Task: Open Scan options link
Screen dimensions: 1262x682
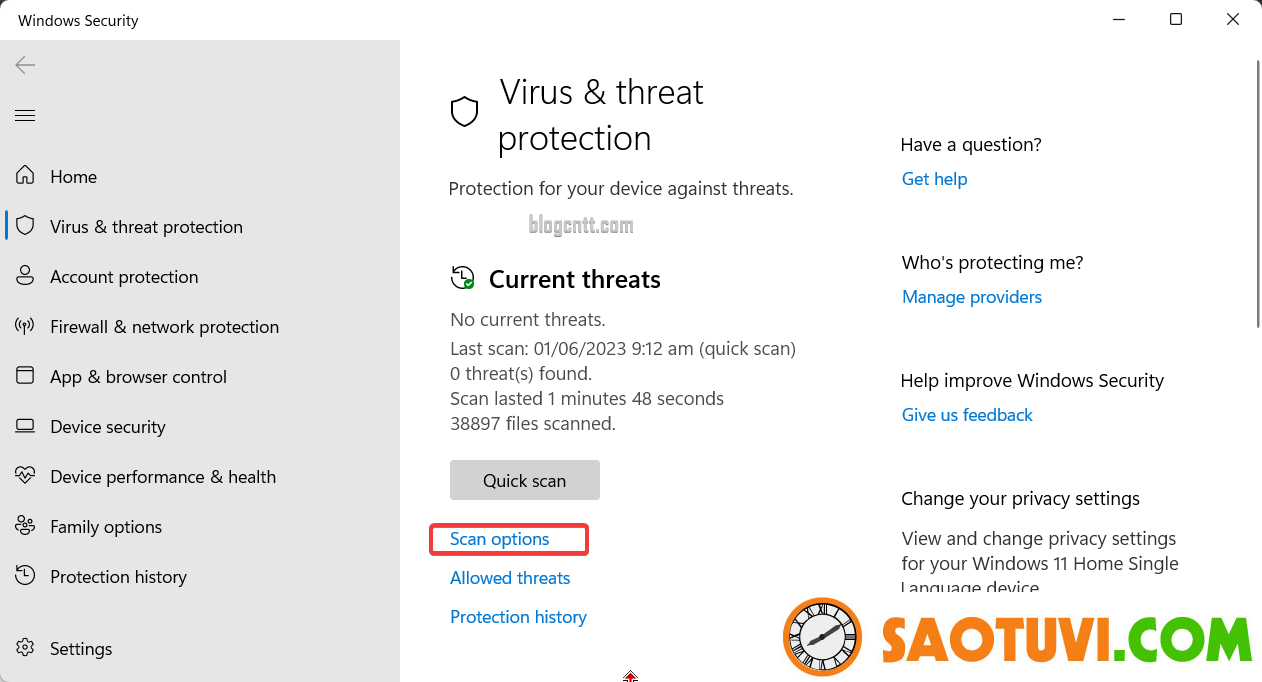Action: [x=499, y=539]
